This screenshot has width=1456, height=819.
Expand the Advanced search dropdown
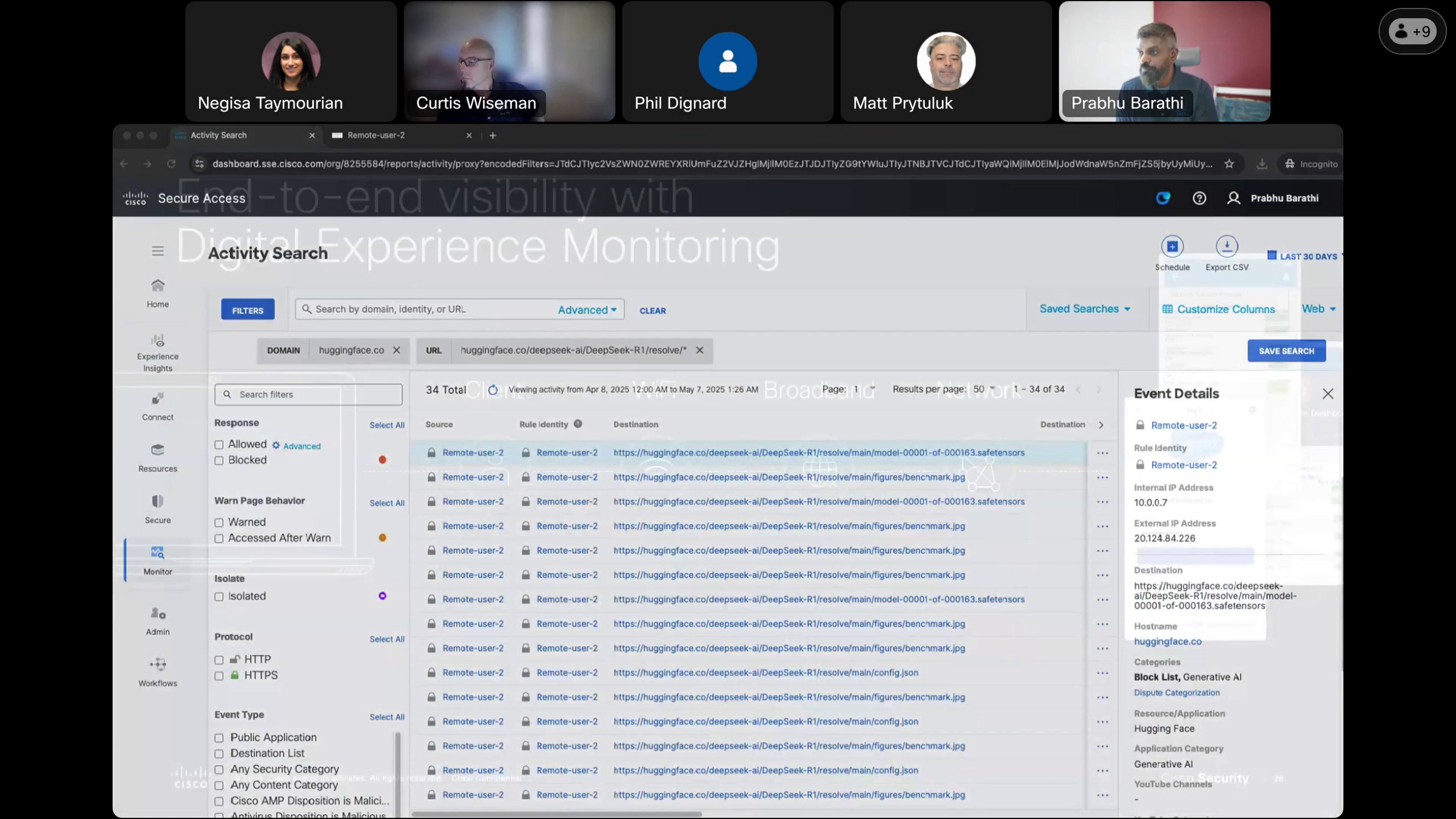(587, 310)
